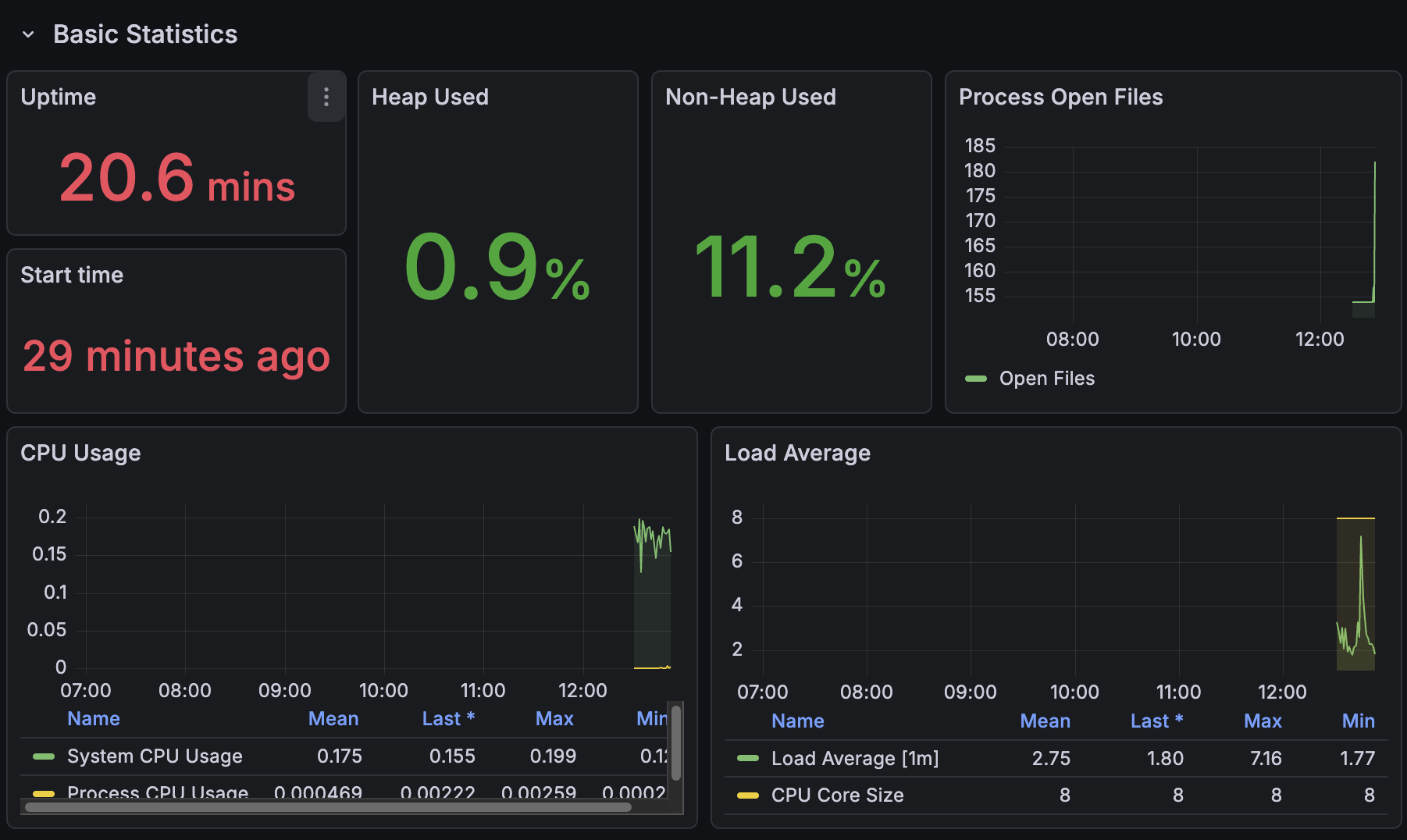Sort Load Average legend by Min column
Viewport: 1407px width, 840px height.
click(1358, 721)
